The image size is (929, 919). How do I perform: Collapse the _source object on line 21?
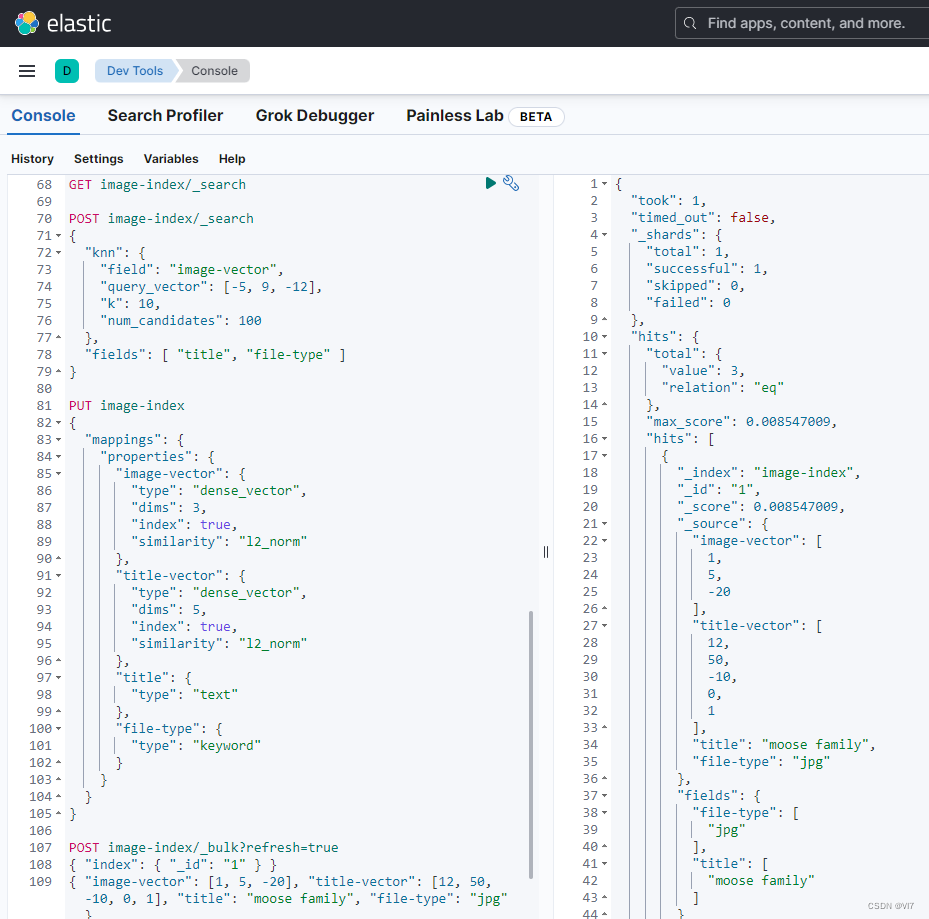[602, 522]
